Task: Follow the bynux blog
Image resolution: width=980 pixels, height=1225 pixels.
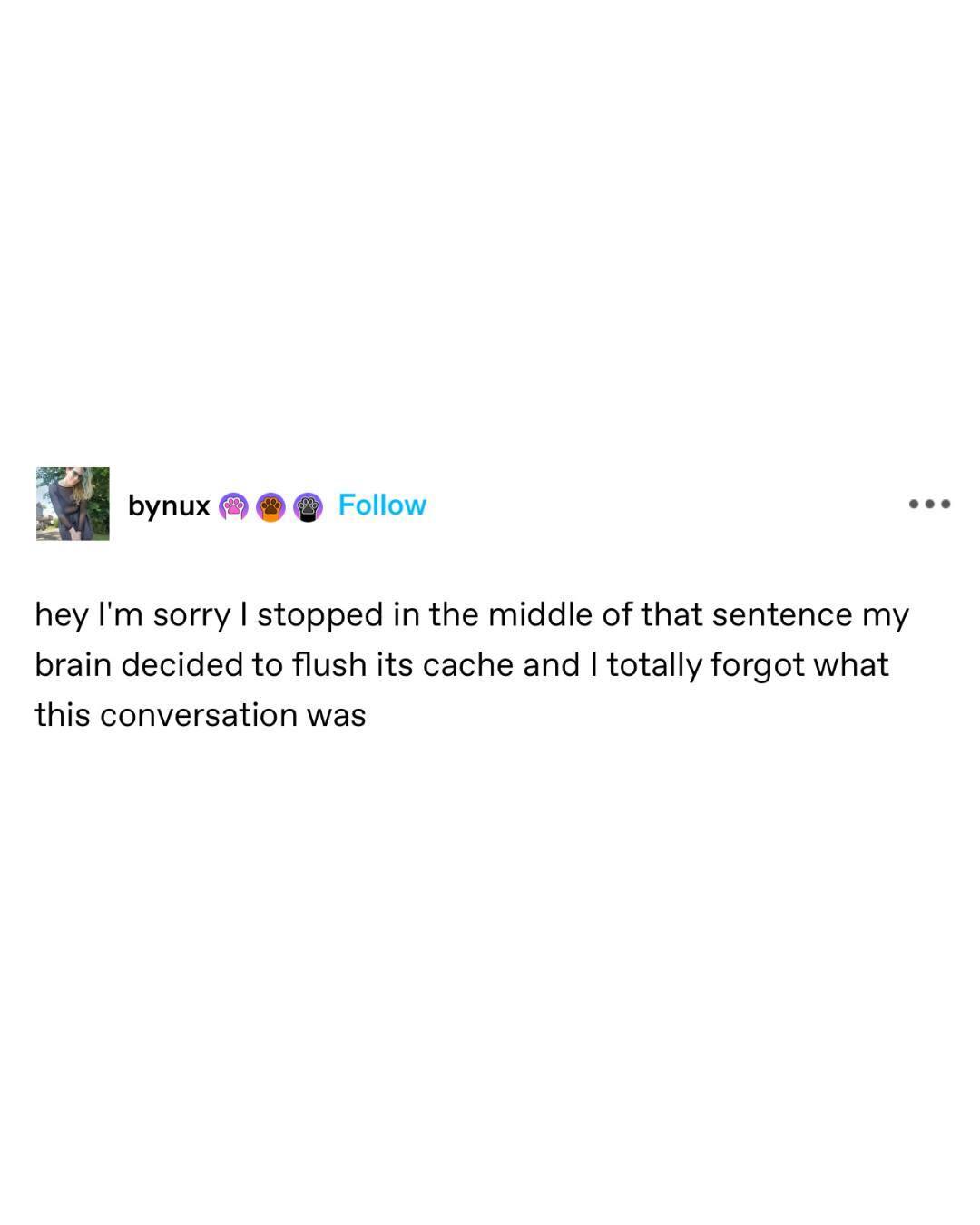Action: coord(382,505)
